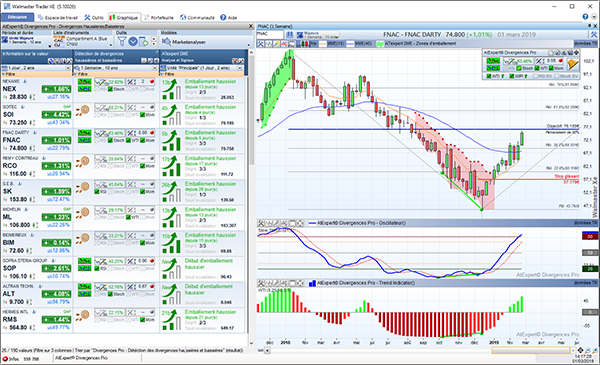Viewport: 600px width, 365px height.
Task: Click the binoculars search icon beside FNAC field
Action: tap(290, 34)
